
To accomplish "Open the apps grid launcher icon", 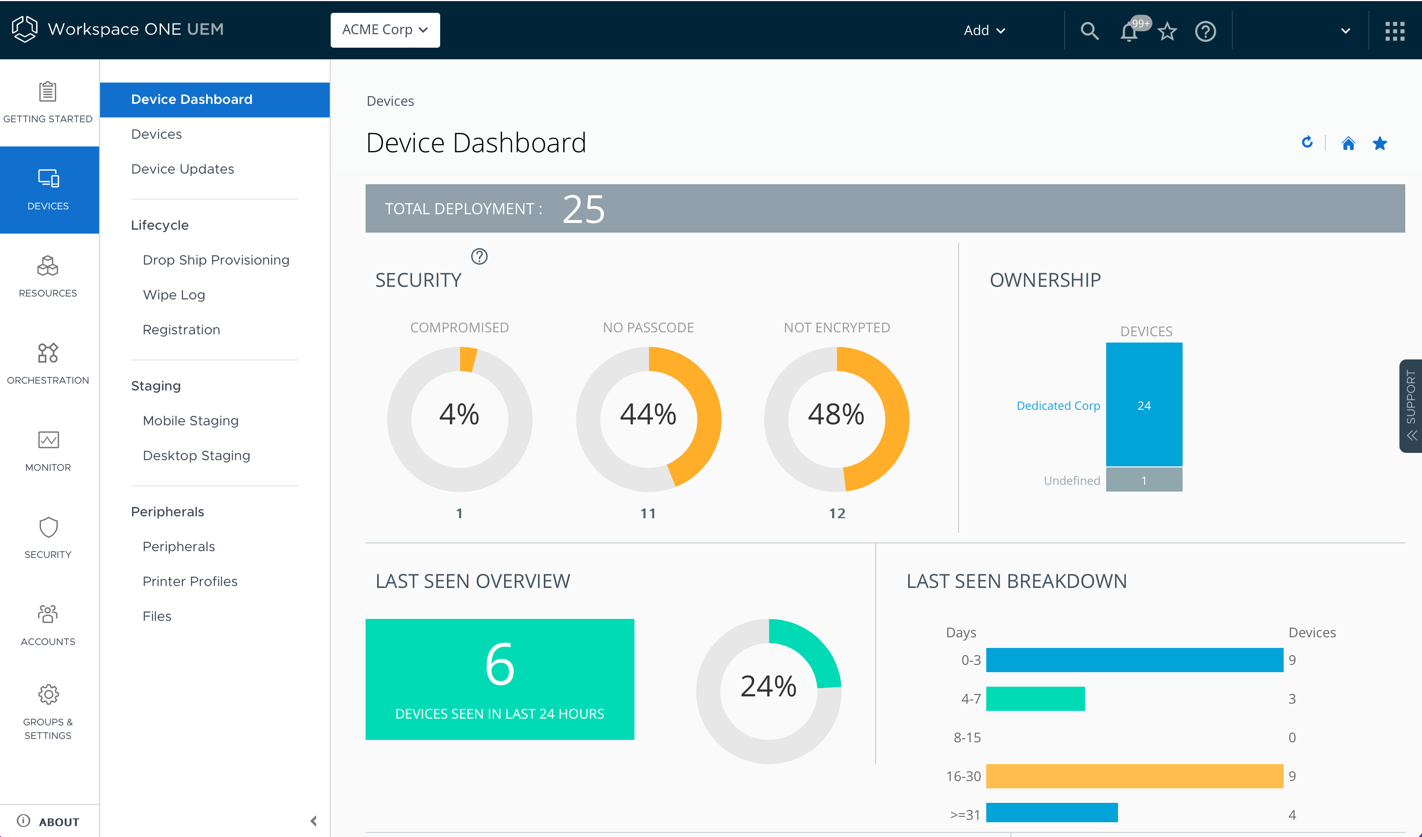I will tap(1394, 31).
